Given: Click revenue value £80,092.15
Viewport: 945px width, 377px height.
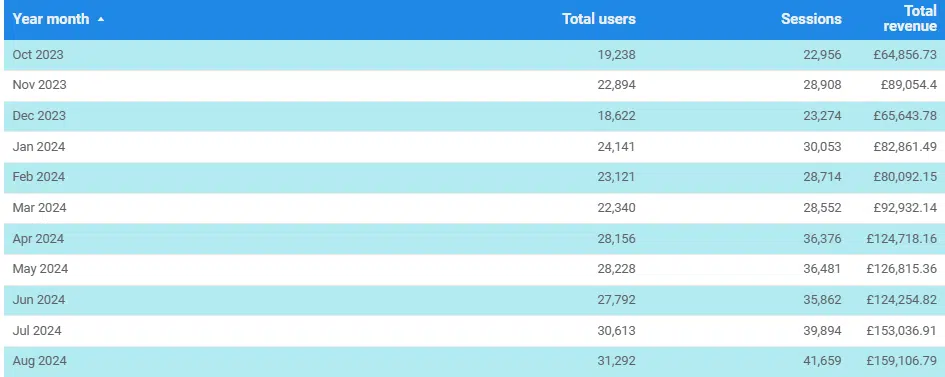Looking at the screenshot, I should (905, 177).
